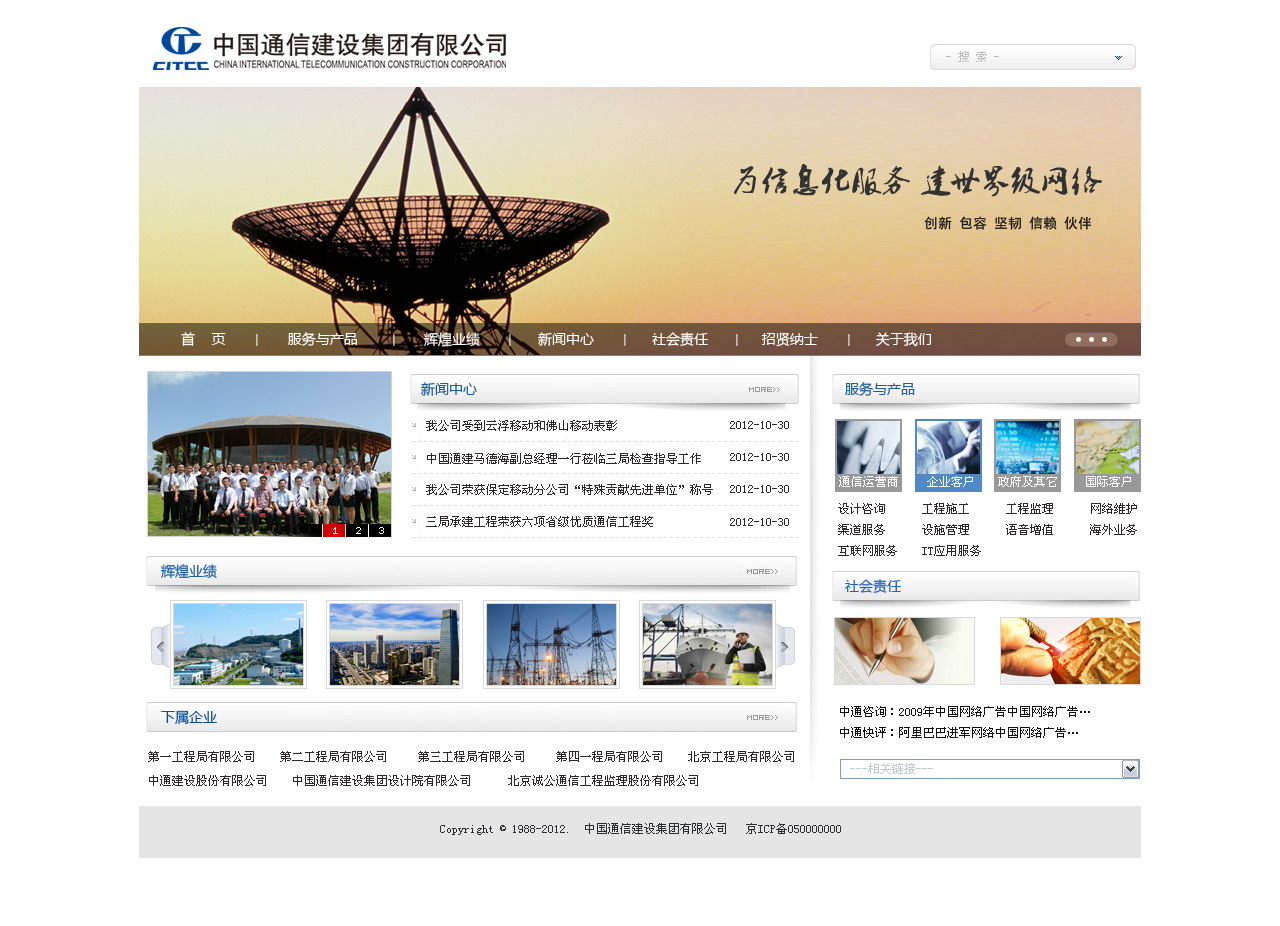
Task: Open 中通建设股份有限公司 subsidiary link
Action: (208, 781)
